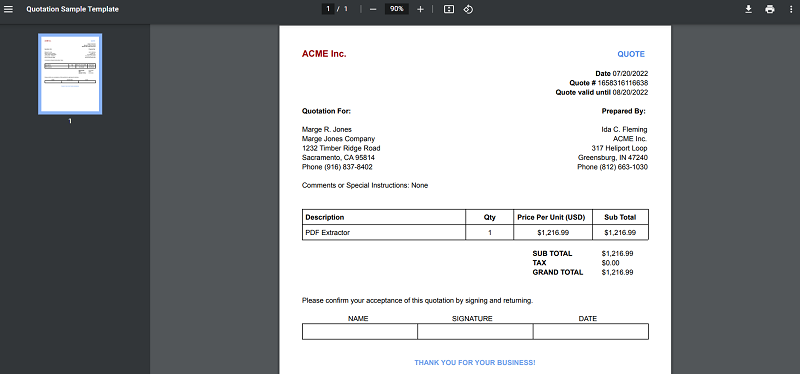800x374 pixels.
Task: Click the 'GRAND TOTAL' label
Action: tap(558, 272)
